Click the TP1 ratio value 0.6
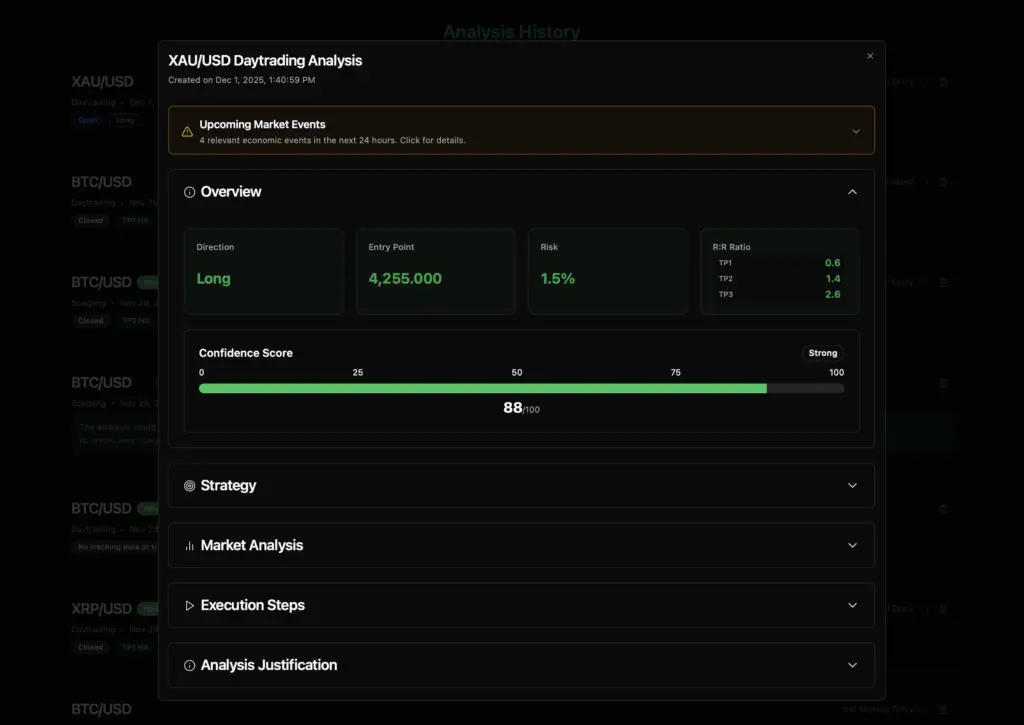This screenshot has height=725, width=1024. tap(832, 263)
